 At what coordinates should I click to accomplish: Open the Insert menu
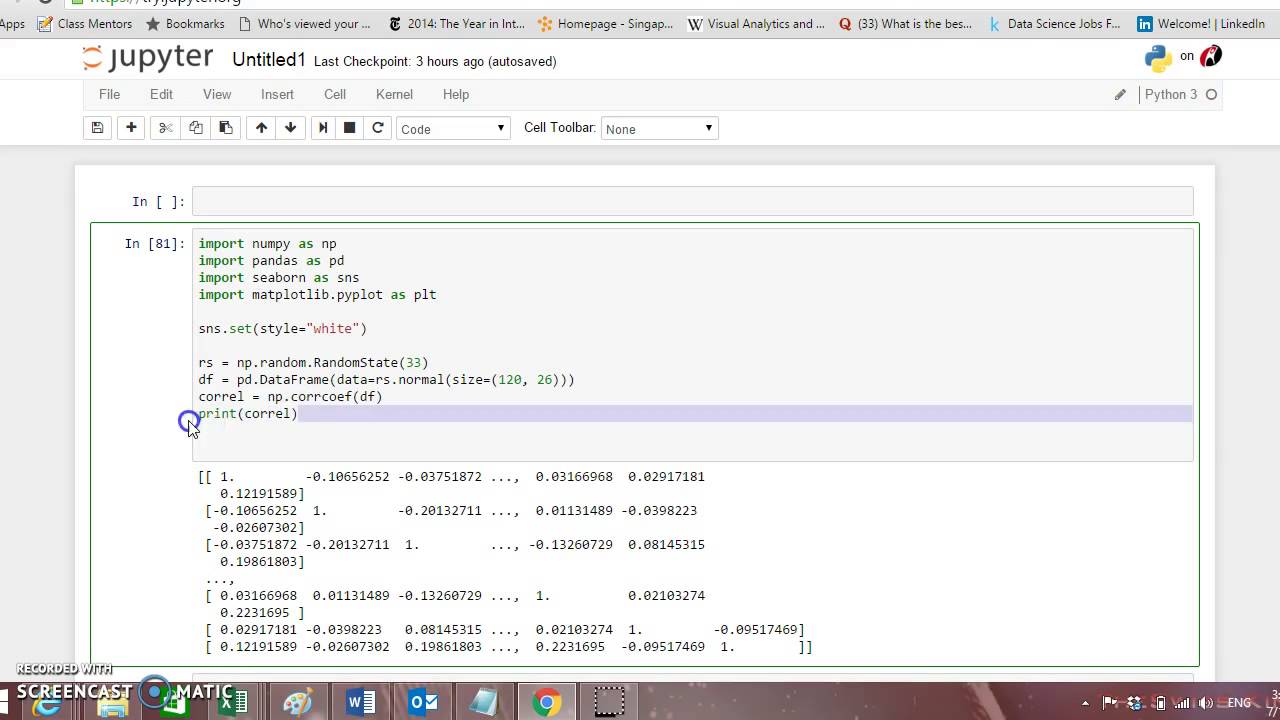click(x=277, y=94)
